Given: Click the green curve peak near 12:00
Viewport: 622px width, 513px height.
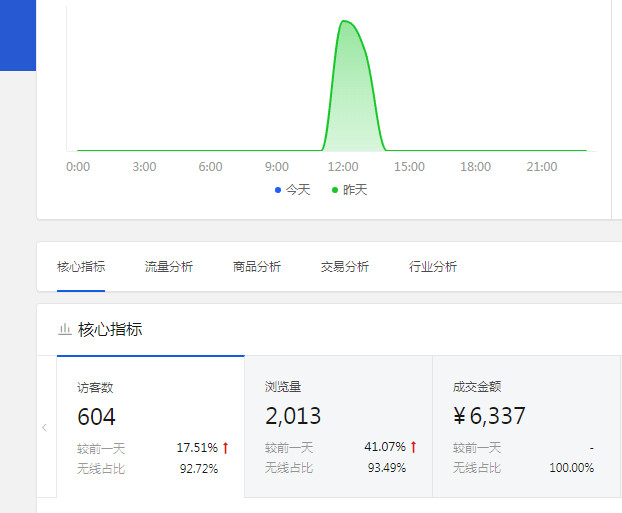Looking at the screenshot, I should [344, 22].
